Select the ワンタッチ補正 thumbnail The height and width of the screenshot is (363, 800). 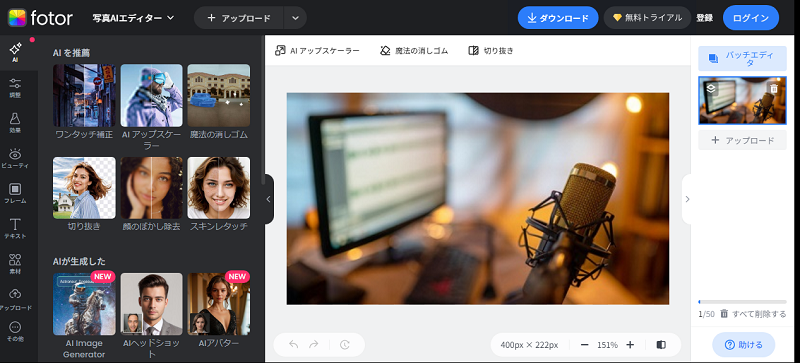(x=84, y=95)
